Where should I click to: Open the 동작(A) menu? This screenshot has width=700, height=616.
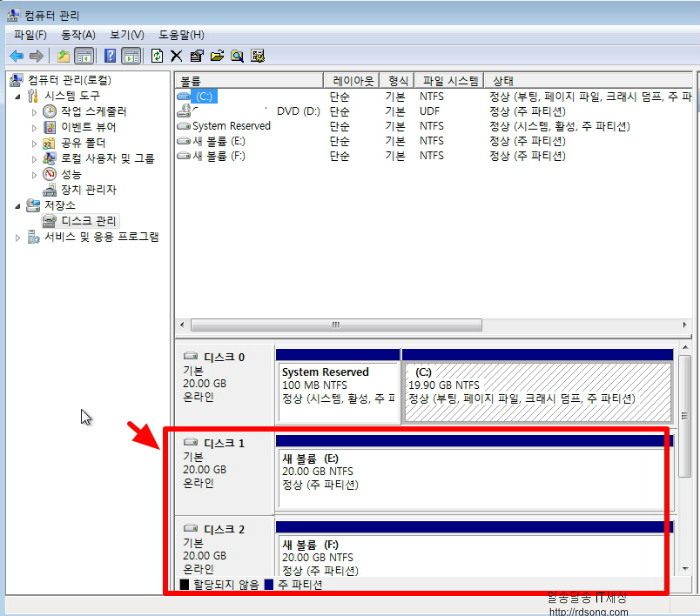[x=78, y=35]
